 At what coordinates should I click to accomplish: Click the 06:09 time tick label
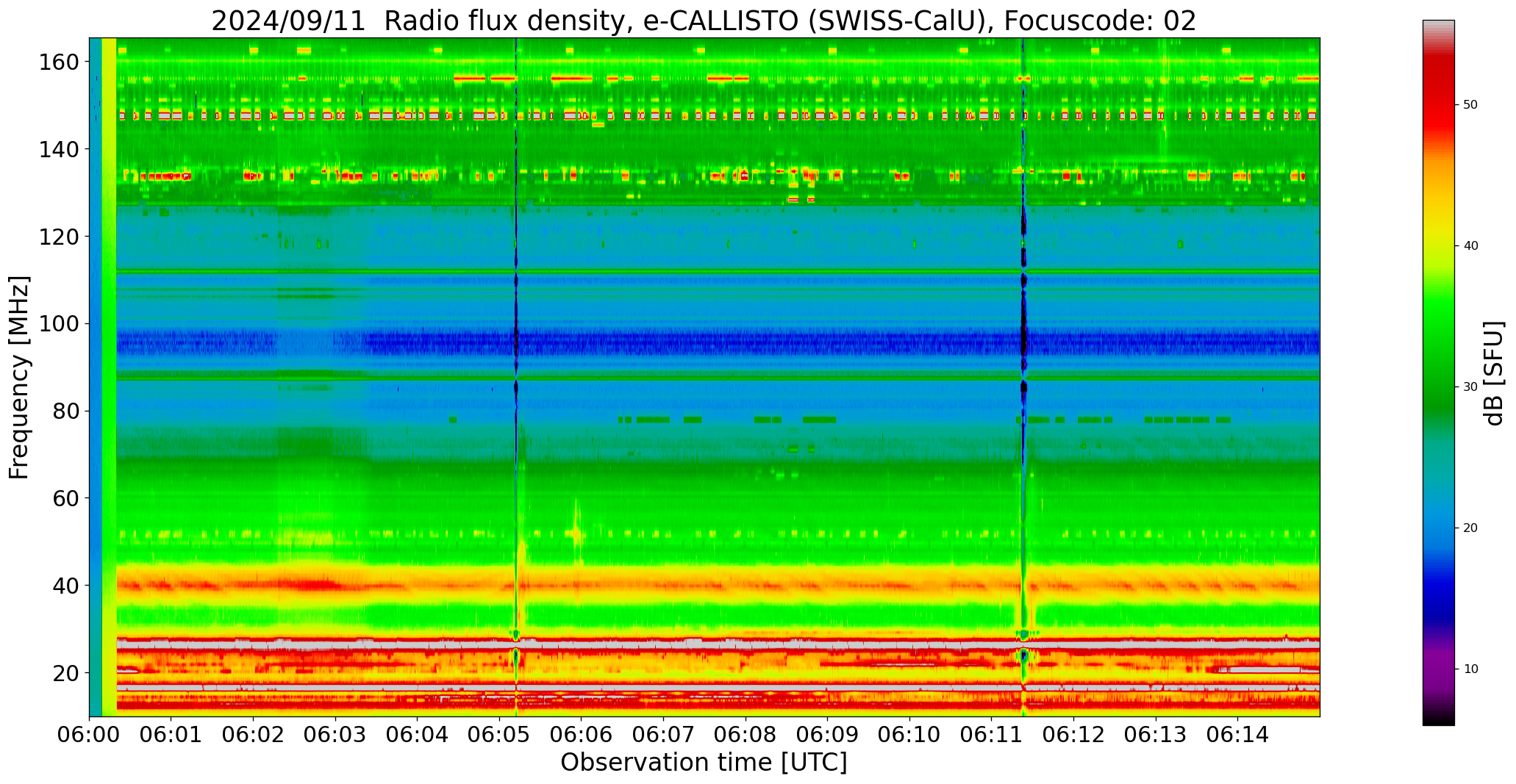pyautogui.click(x=827, y=734)
